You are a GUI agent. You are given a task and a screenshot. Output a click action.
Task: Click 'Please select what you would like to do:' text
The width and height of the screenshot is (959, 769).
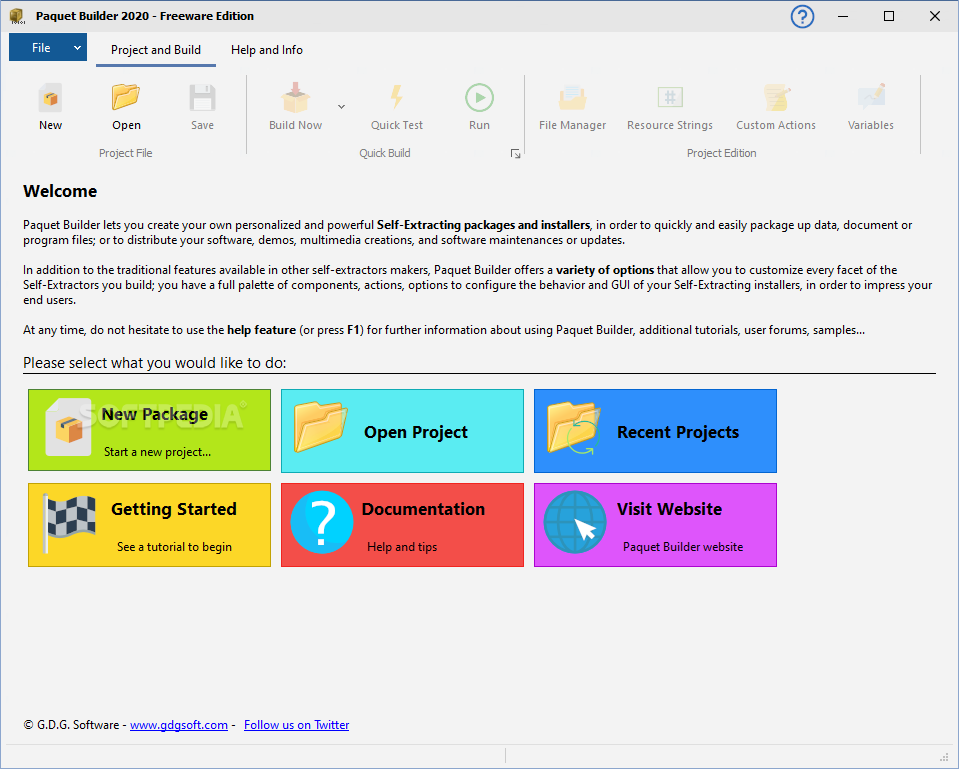pos(155,363)
